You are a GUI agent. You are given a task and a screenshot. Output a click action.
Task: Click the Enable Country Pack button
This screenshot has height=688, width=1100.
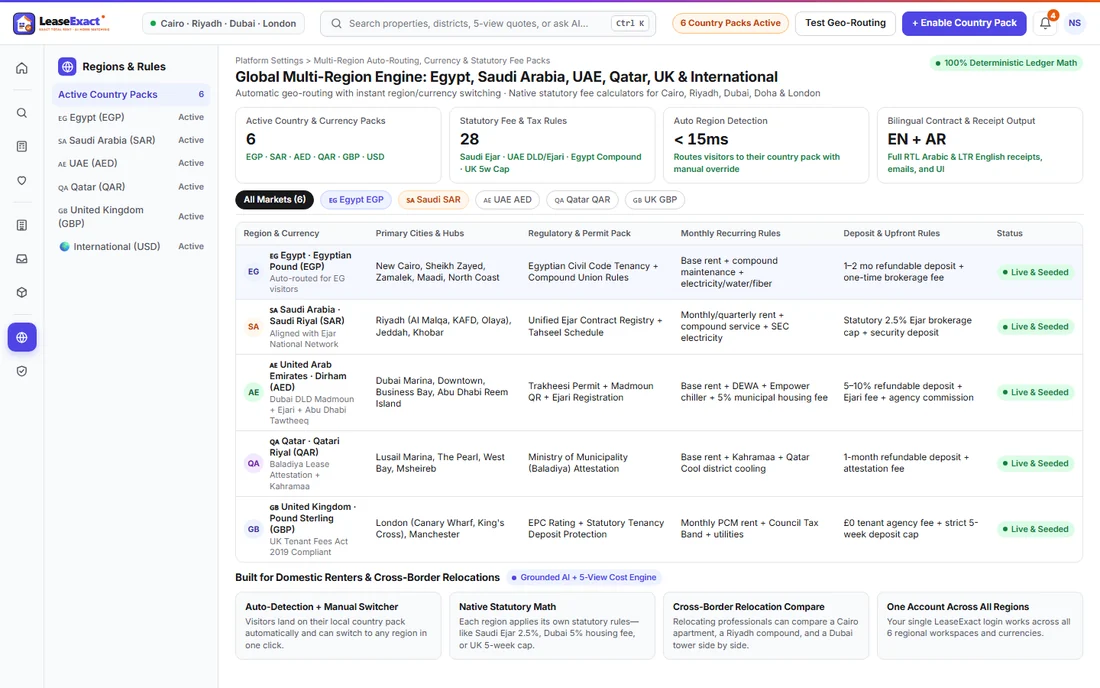[x=964, y=23]
